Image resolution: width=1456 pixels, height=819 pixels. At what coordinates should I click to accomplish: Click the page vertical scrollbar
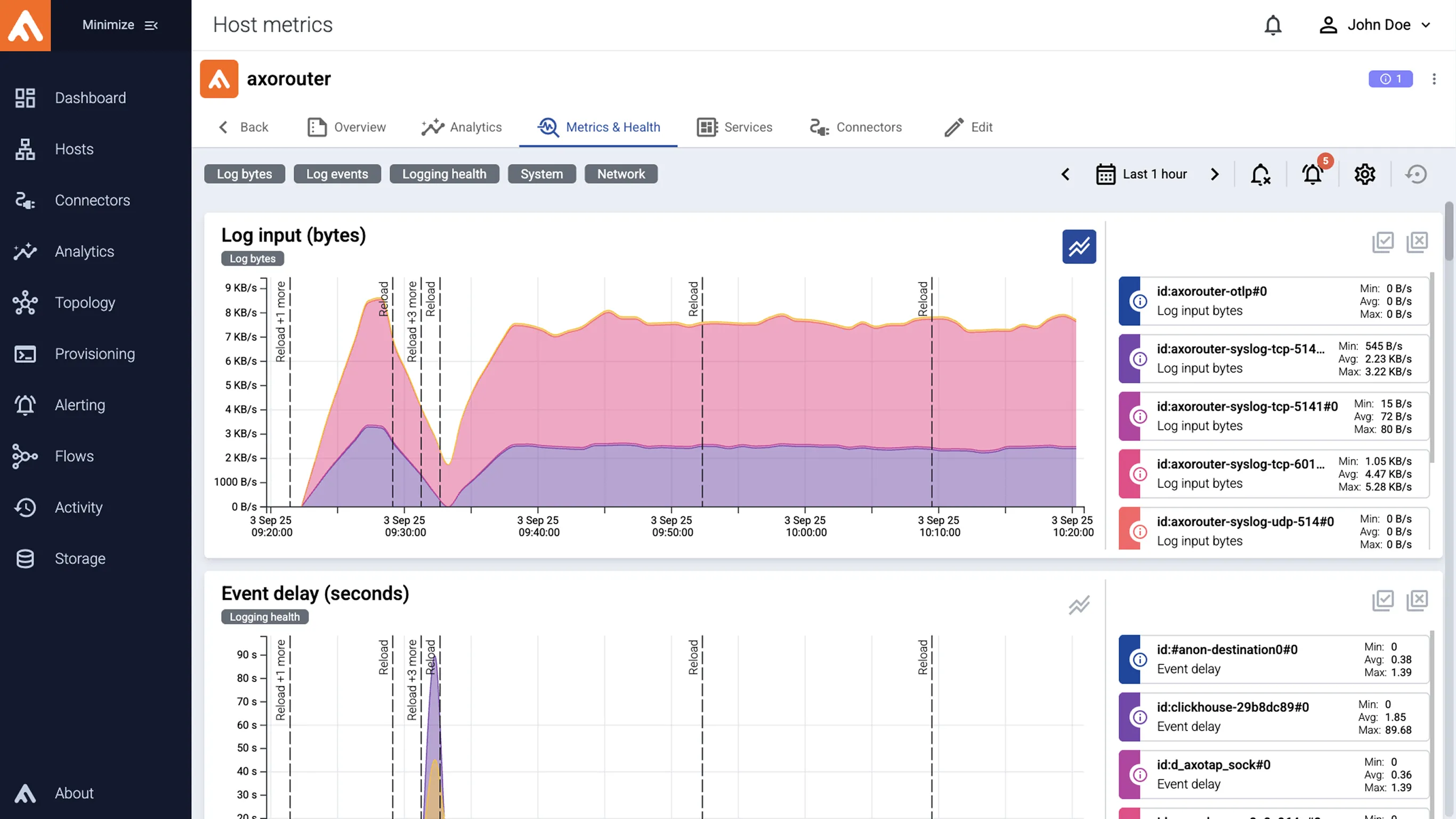pos(1449,231)
